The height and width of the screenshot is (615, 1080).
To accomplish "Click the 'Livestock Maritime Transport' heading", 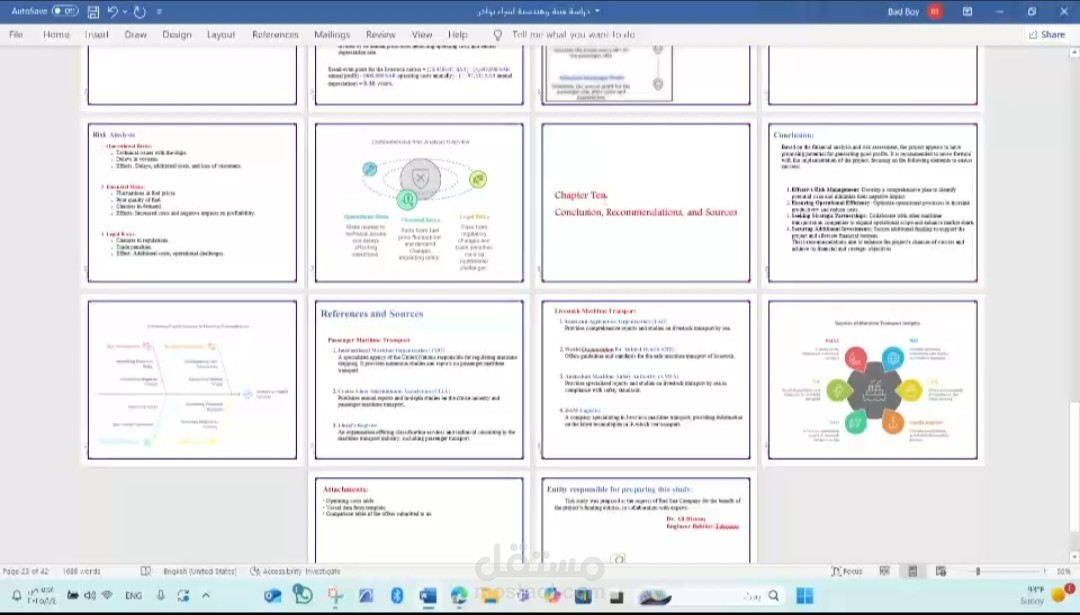I will (x=595, y=311).
